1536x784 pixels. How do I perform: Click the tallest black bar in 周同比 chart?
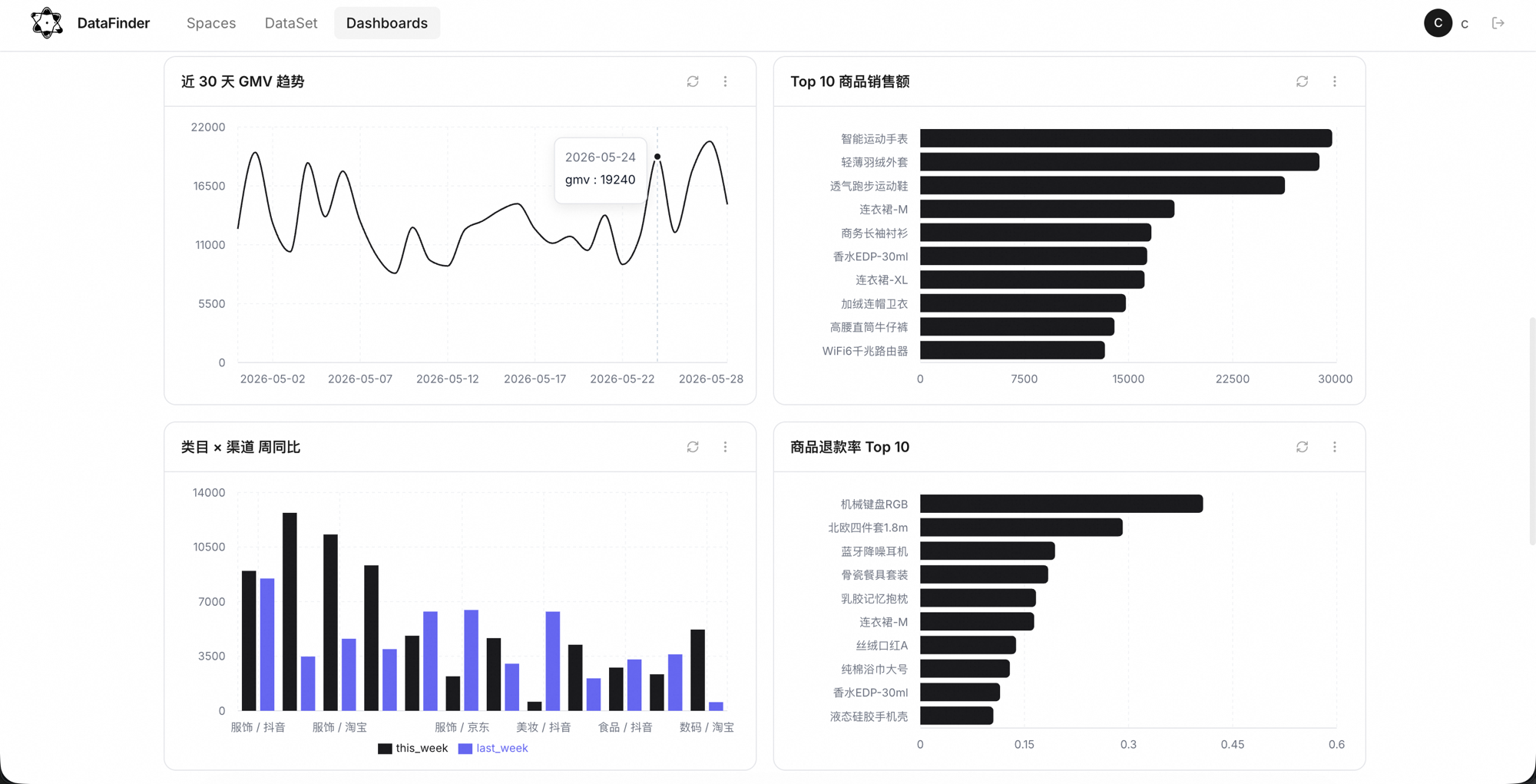coord(290,611)
